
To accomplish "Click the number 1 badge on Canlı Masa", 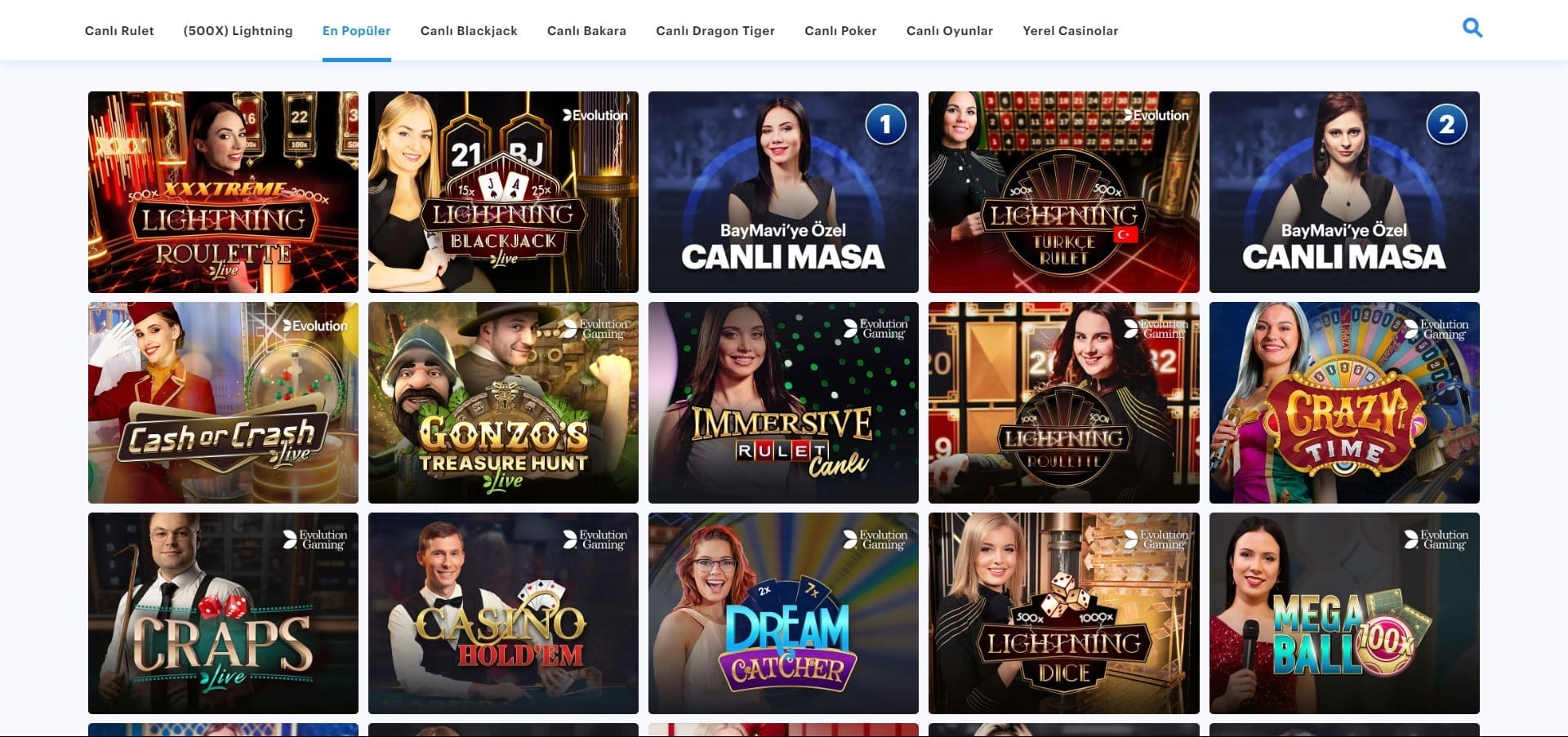I will point(885,124).
